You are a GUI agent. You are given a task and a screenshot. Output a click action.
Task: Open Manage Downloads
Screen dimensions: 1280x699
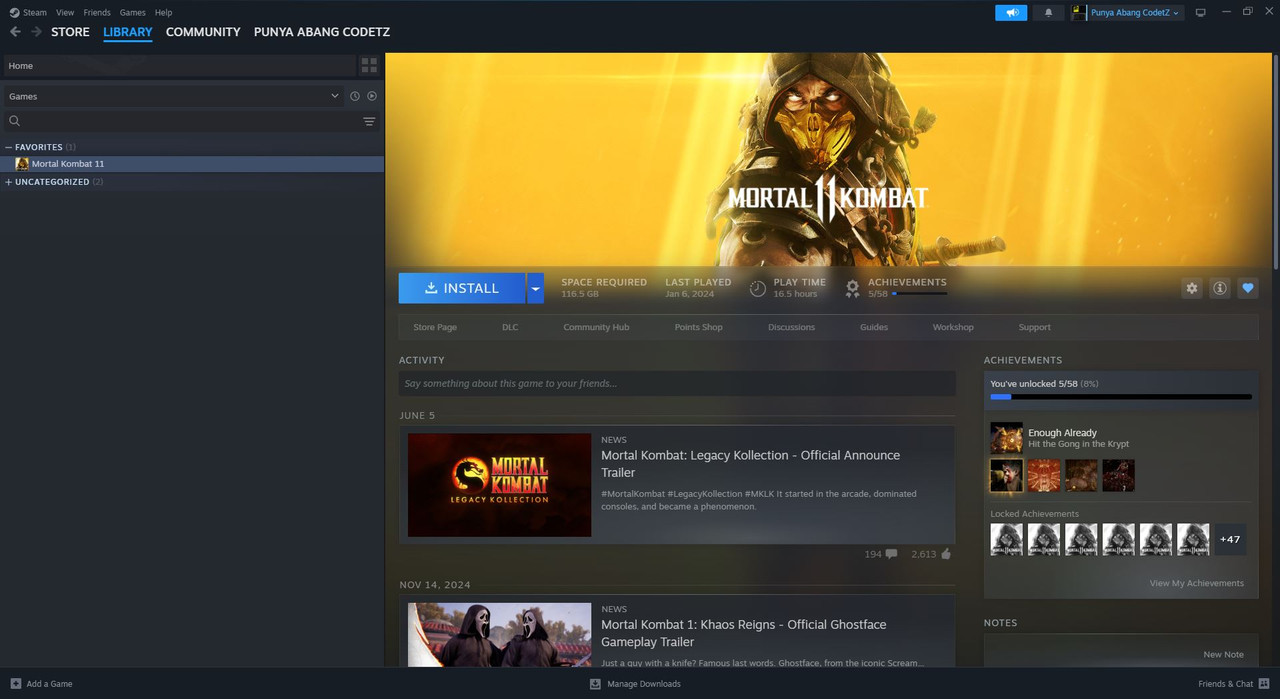pos(635,684)
